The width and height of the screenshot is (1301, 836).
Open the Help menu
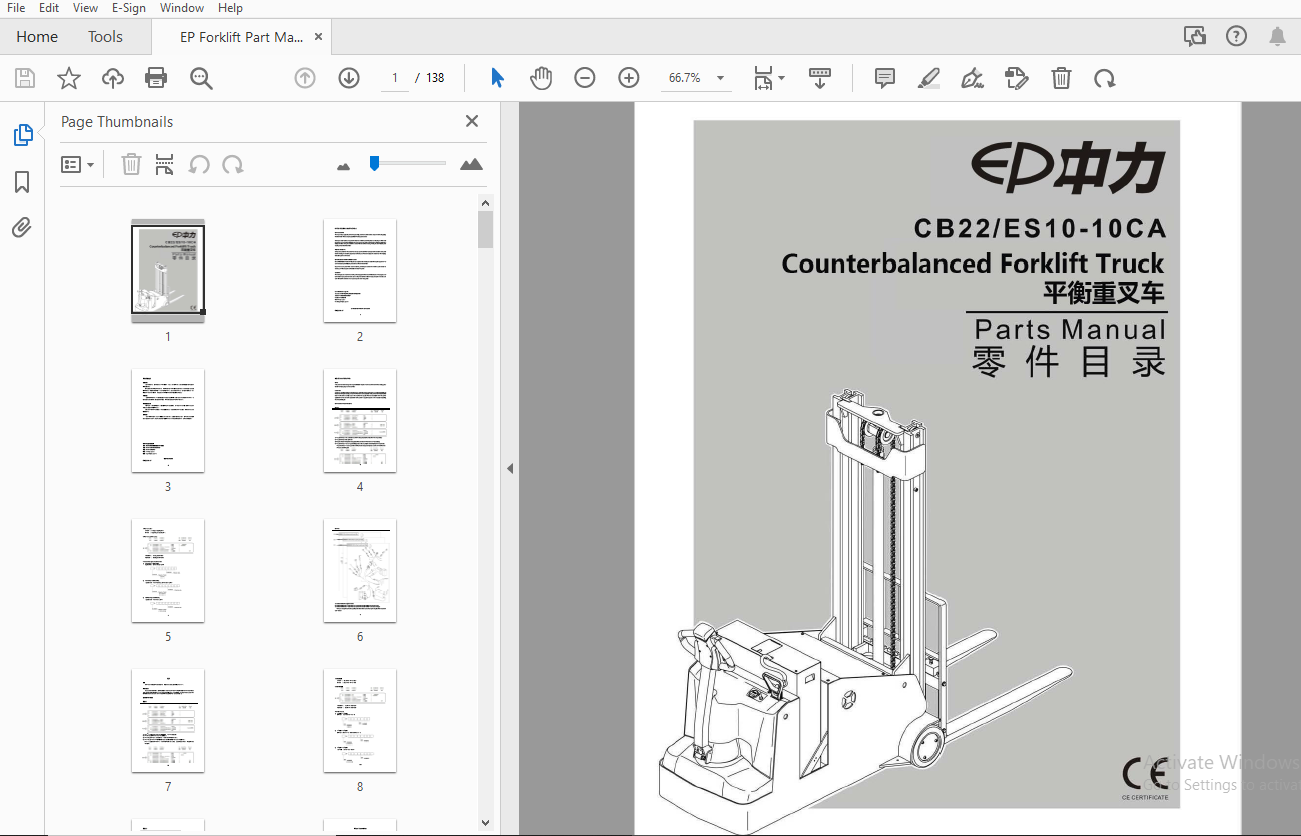pos(230,8)
